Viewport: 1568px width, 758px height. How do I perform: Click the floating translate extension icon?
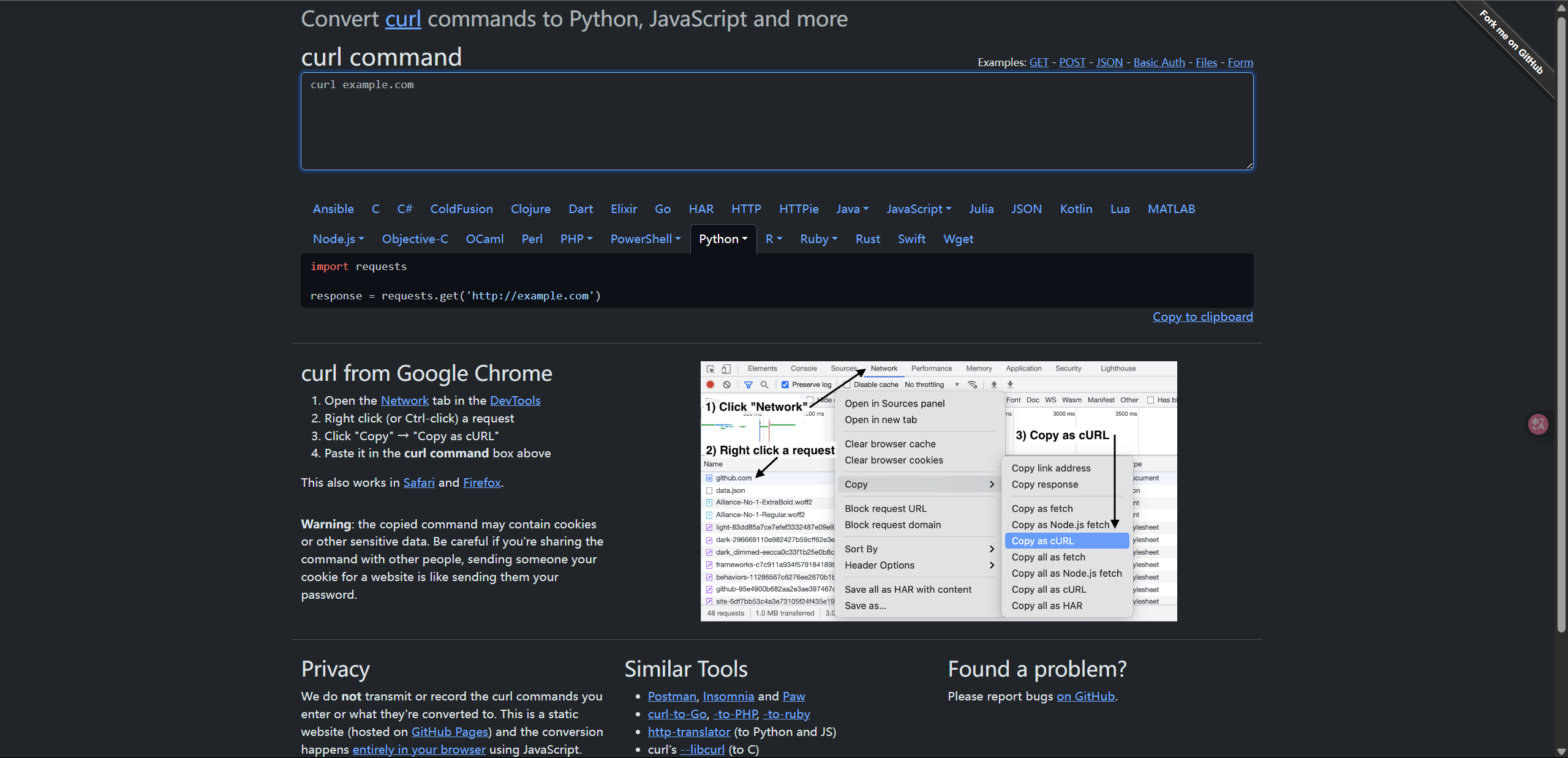coord(1537,424)
